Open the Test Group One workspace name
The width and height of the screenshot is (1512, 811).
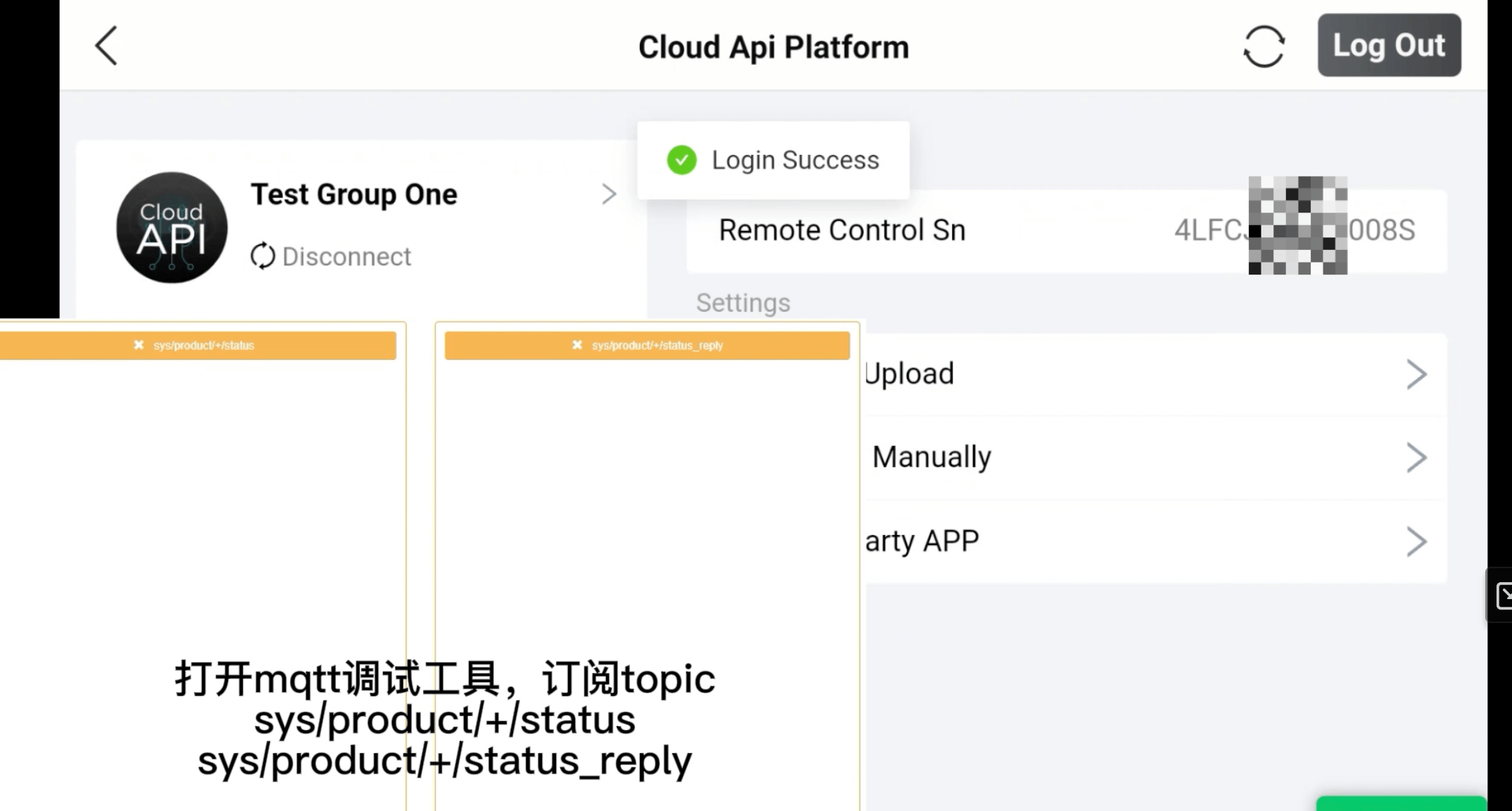pos(354,194)
